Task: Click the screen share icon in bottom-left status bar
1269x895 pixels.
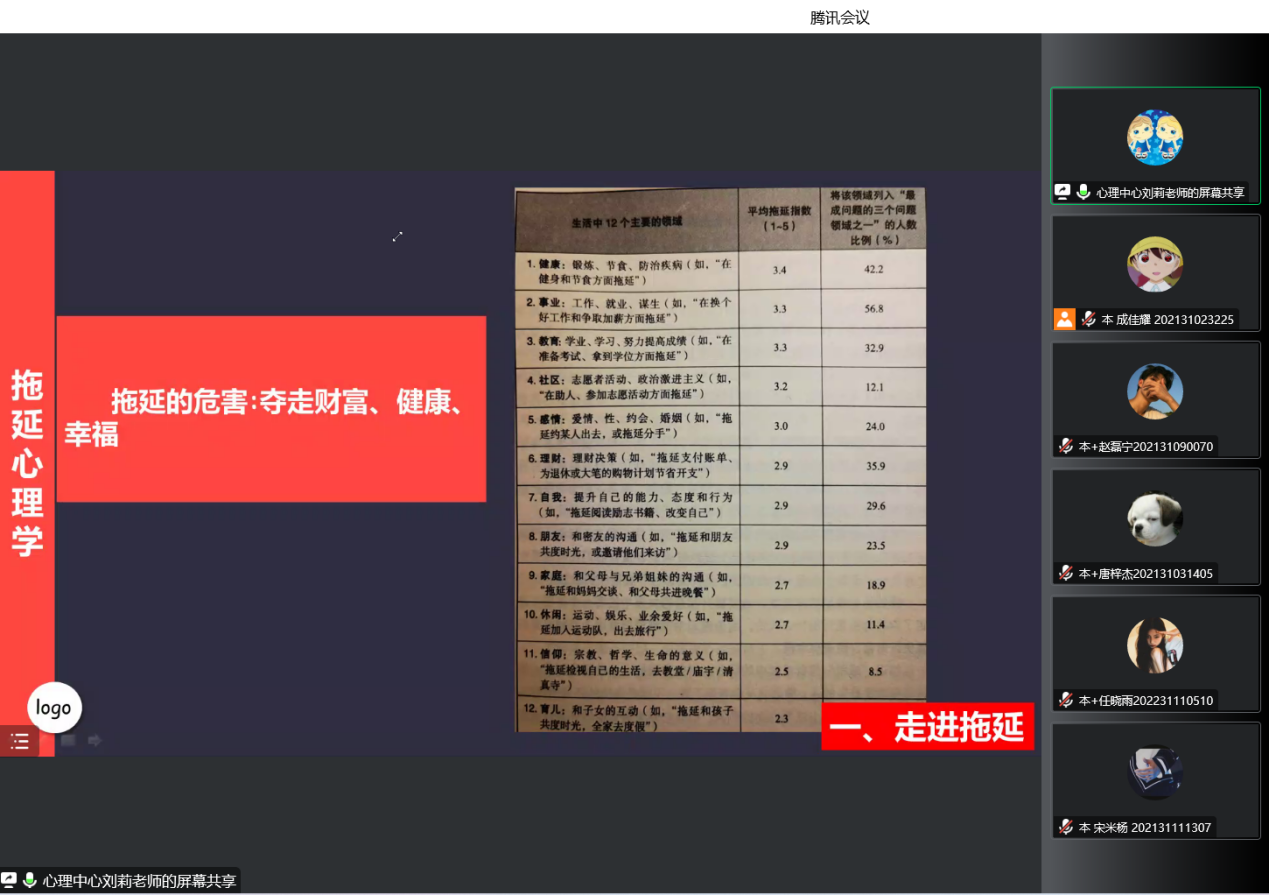Action: tap(9, 880)
